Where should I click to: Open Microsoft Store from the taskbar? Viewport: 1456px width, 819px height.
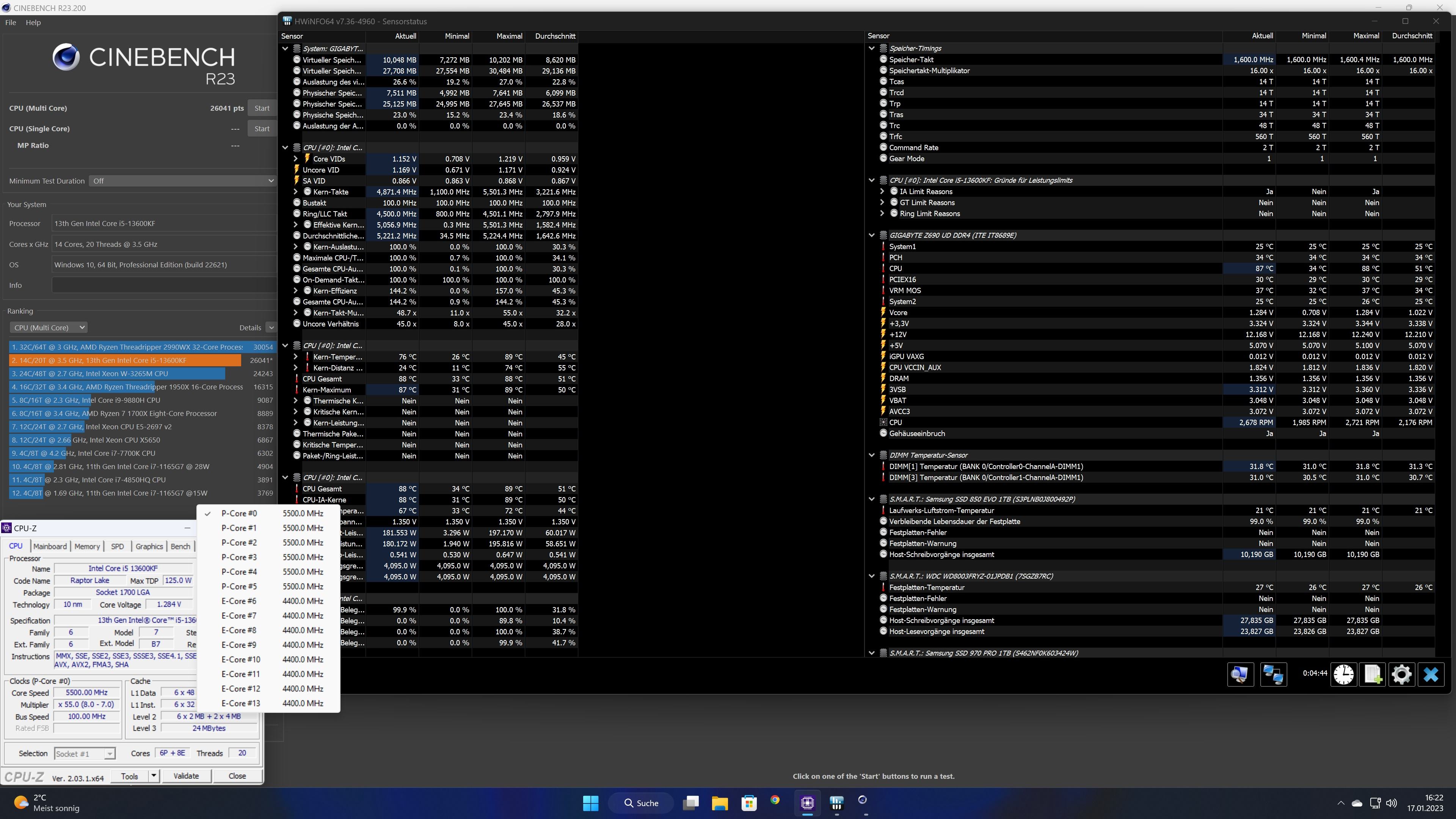point(749,803)
